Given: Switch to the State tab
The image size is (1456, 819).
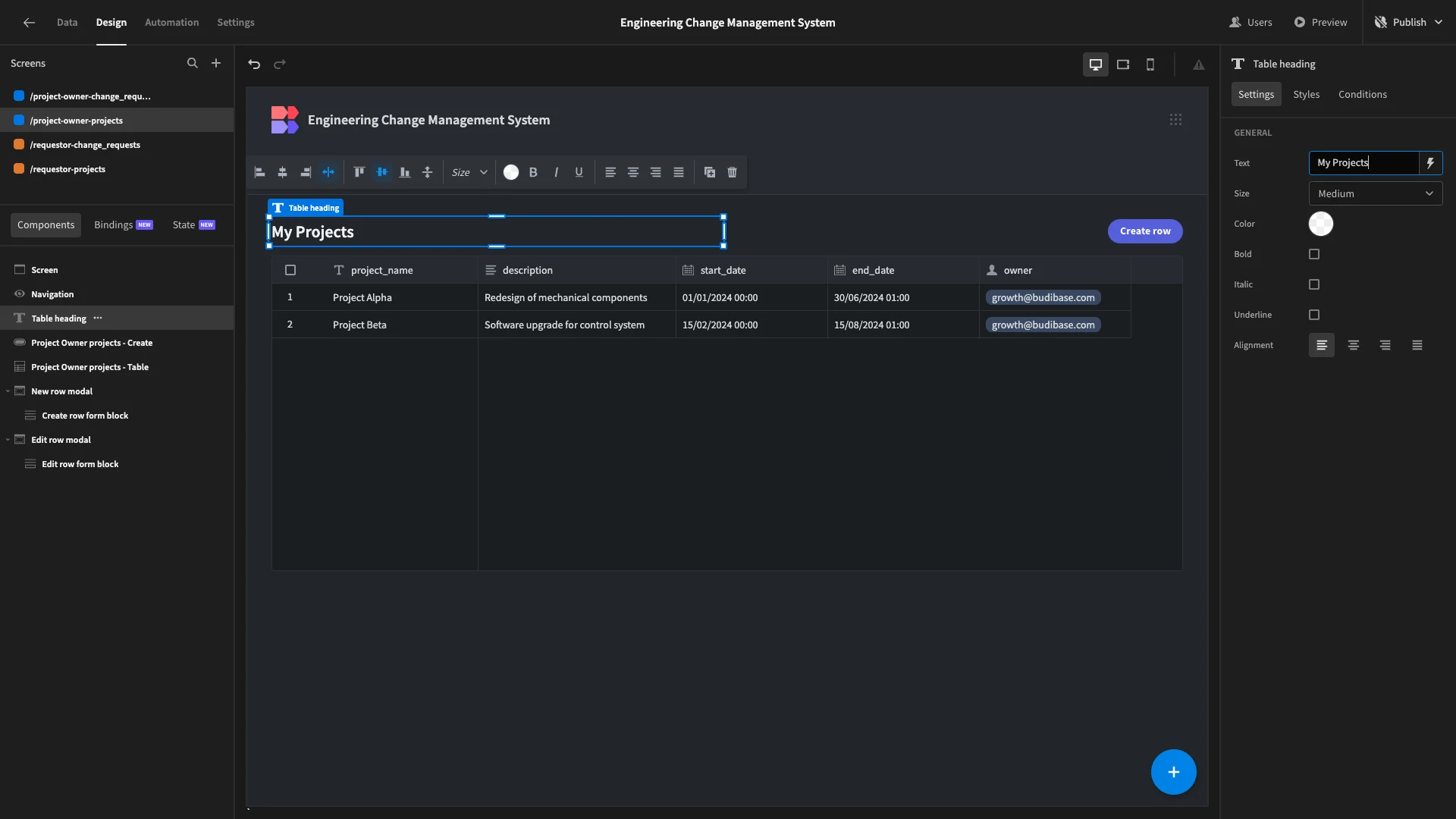Looking at the screenshot, I should click(x=193, y=224).
